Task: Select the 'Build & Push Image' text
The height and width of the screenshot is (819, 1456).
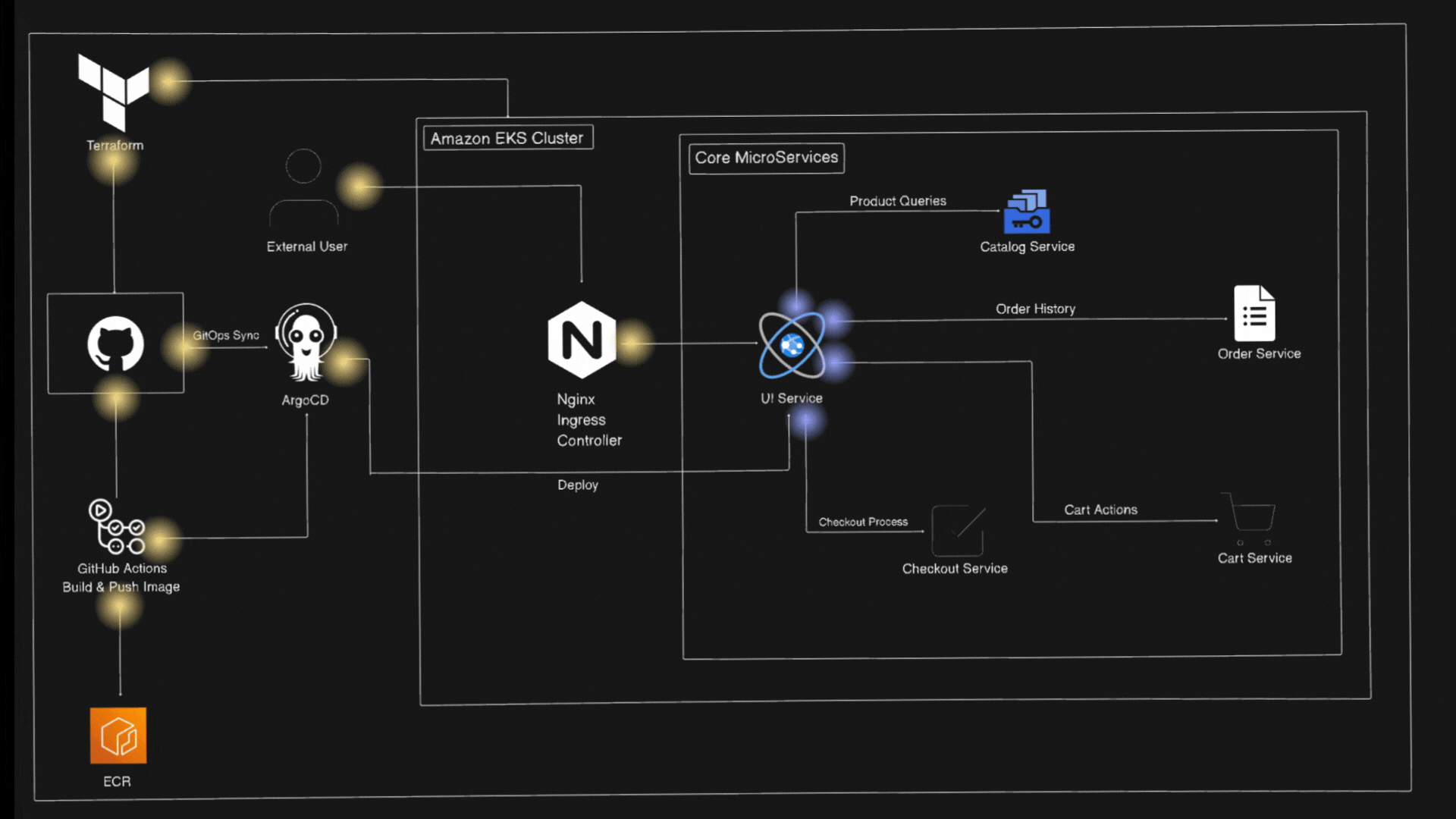Action: click(121, 587)
